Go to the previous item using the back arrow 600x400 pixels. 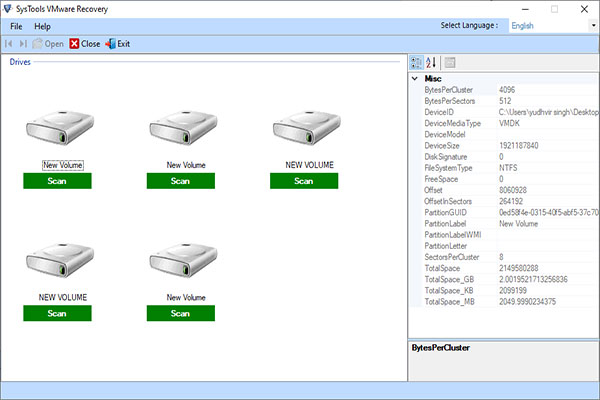(x=8, y=44)
